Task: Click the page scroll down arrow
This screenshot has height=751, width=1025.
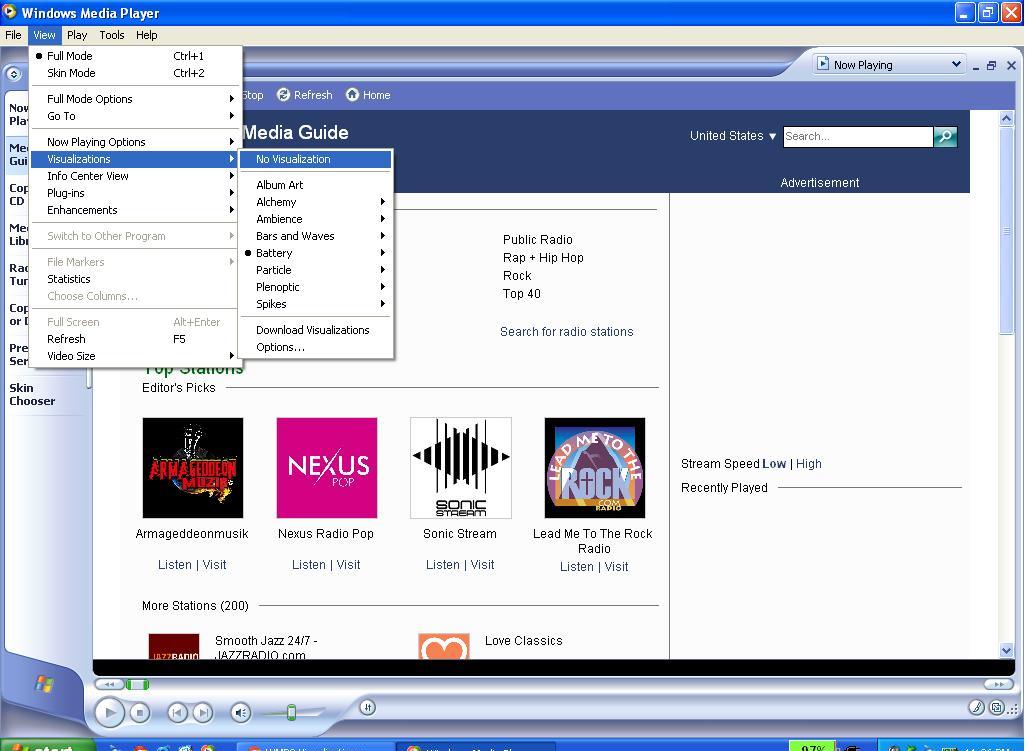Action: pos(1007,650)
